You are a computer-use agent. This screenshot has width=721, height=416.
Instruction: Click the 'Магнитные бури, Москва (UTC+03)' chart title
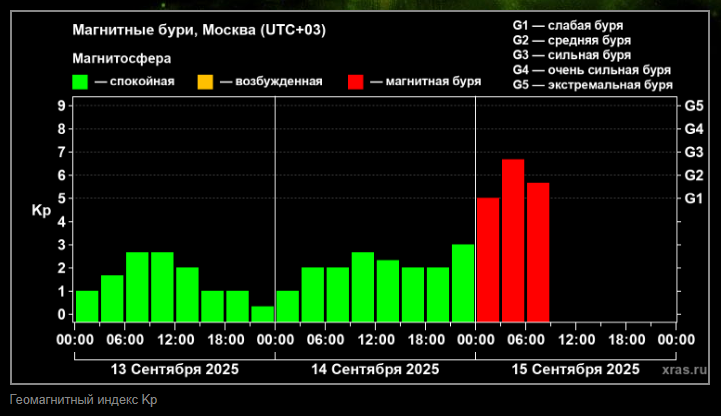coord(199,30)
